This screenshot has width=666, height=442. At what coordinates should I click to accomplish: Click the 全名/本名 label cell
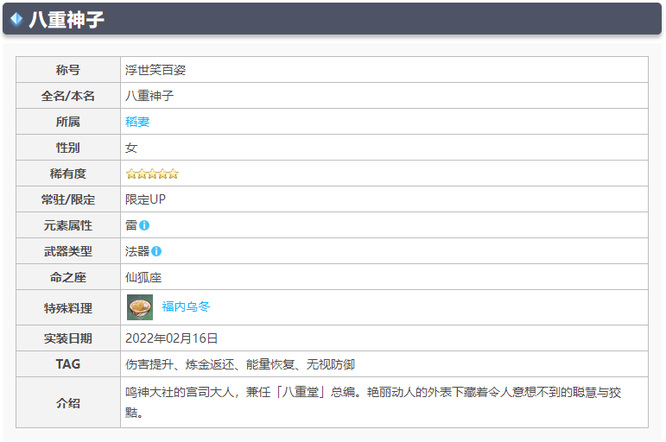pos(68,96)
